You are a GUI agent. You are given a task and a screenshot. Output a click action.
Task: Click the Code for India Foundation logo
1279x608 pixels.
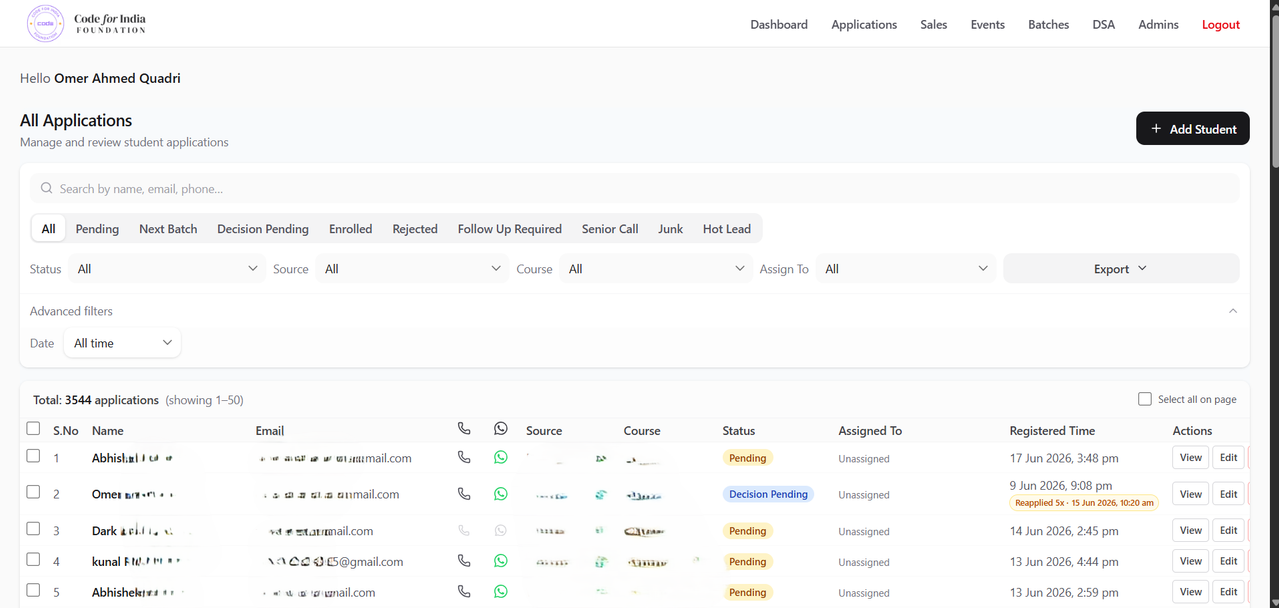pyautogui.click(x=87, y=24)
